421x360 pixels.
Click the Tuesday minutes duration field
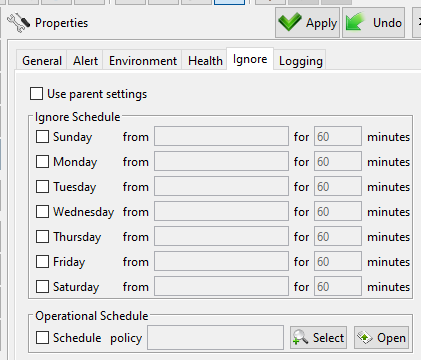click(x=338, y=186)
